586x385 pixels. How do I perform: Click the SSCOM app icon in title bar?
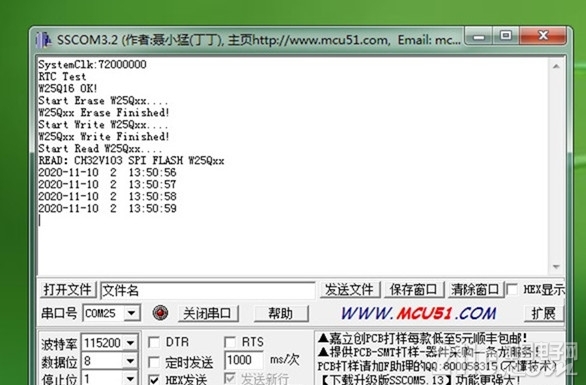tap(43, 40)
